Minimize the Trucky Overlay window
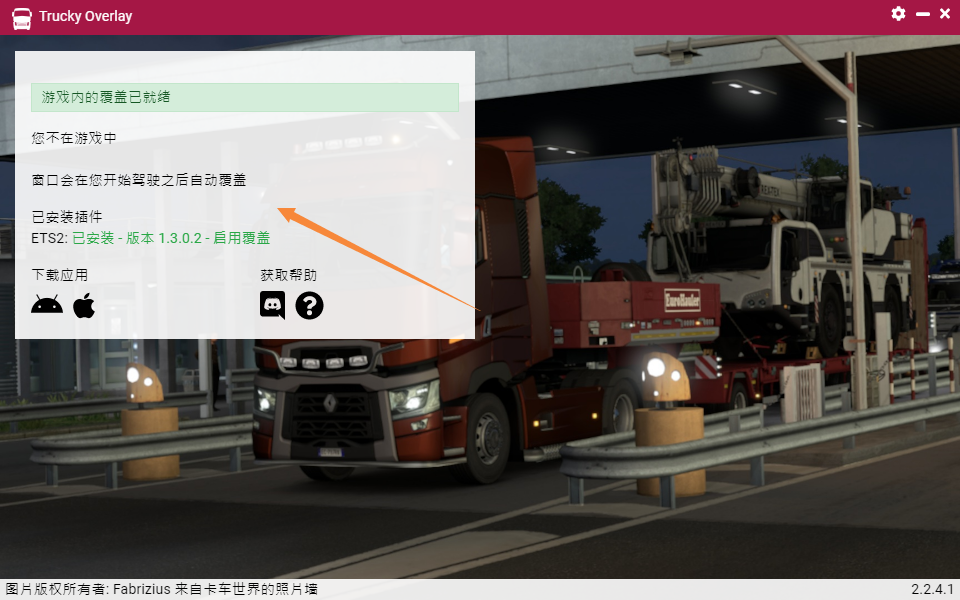This screenshot has height=600, width=960. tap(923, 14)
